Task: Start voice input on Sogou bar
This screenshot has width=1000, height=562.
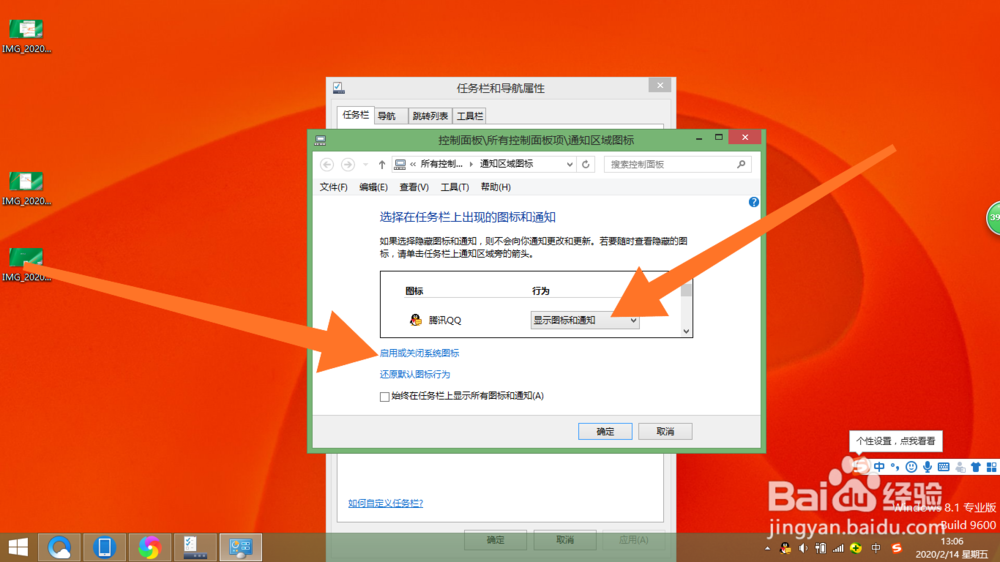Action: [927, 467]
